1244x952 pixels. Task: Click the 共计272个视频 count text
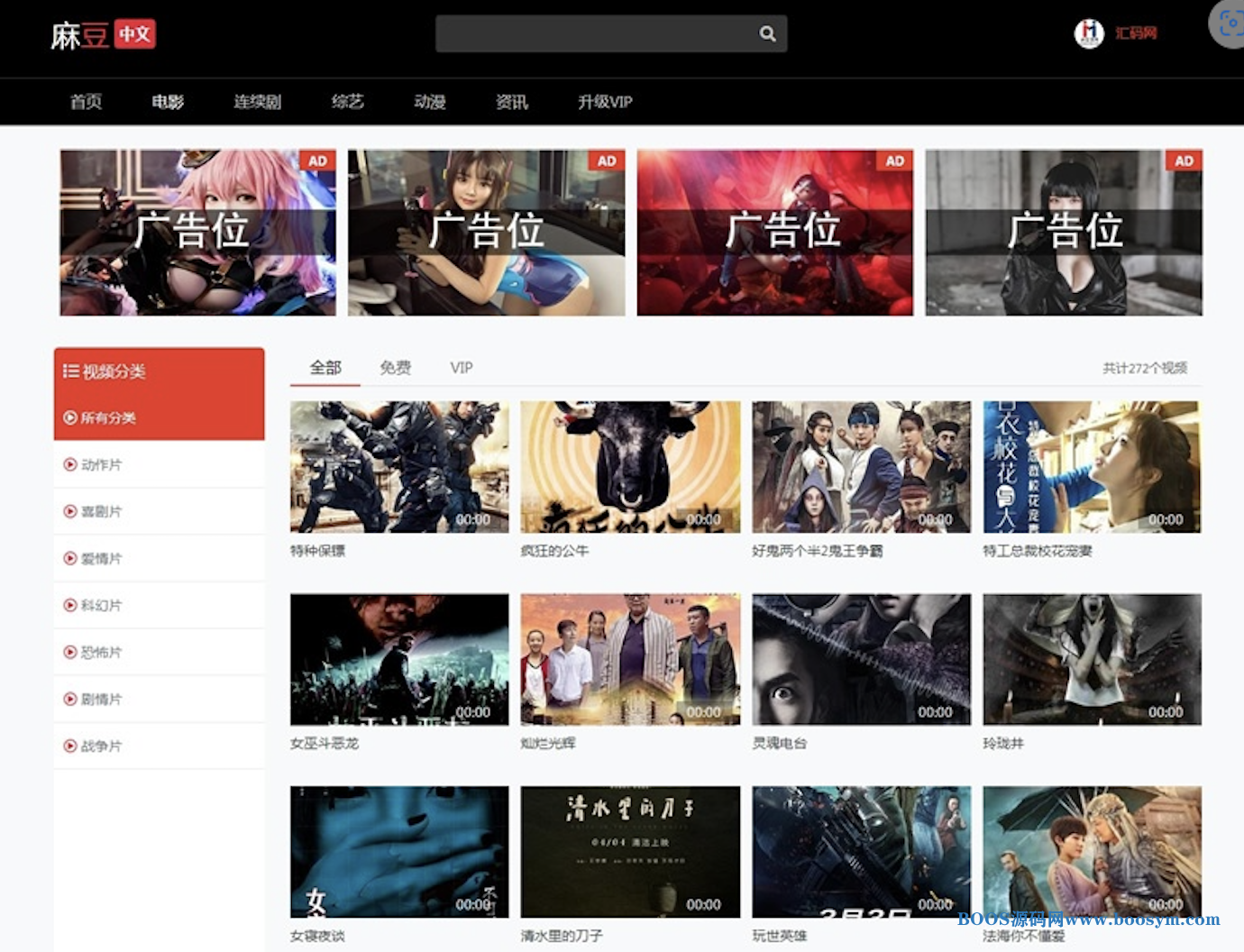point(1145,368)
